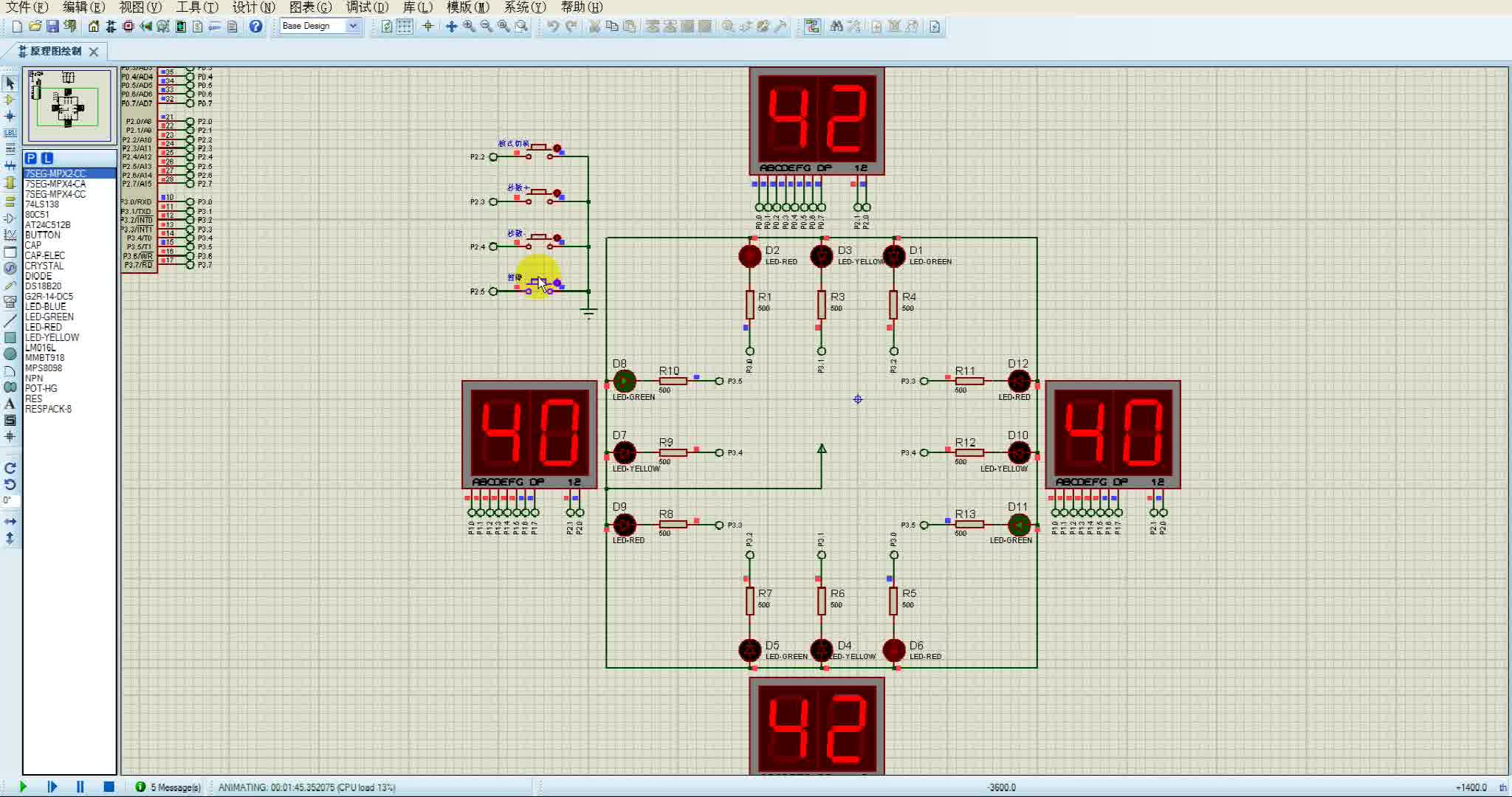Toggle the grid display icon
Viewport: 1512px width, 797px height.
click(405, 27)
